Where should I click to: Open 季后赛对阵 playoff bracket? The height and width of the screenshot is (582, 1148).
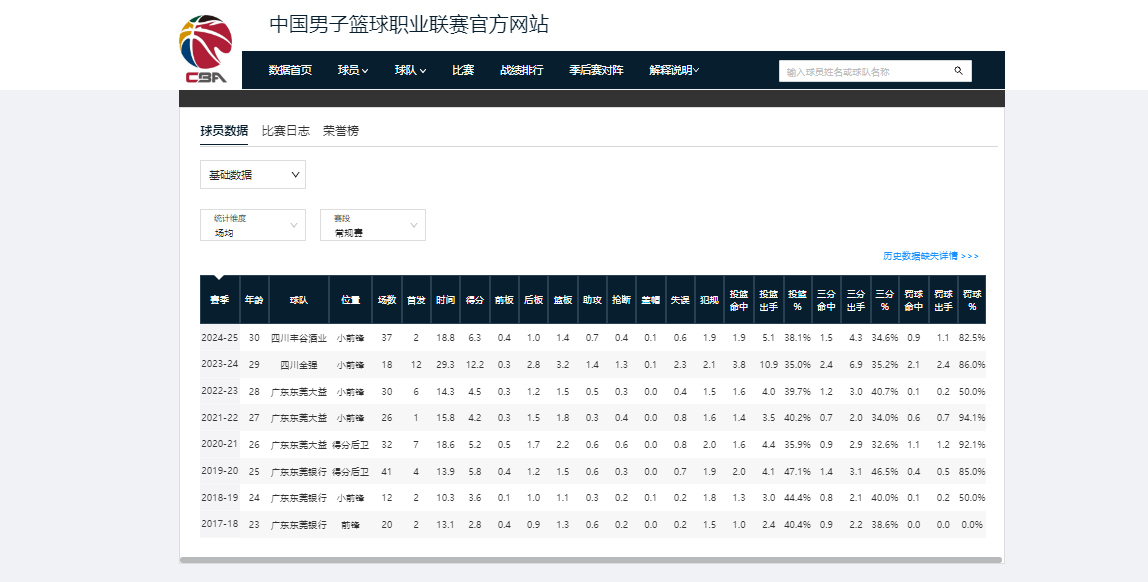point(596,71)
